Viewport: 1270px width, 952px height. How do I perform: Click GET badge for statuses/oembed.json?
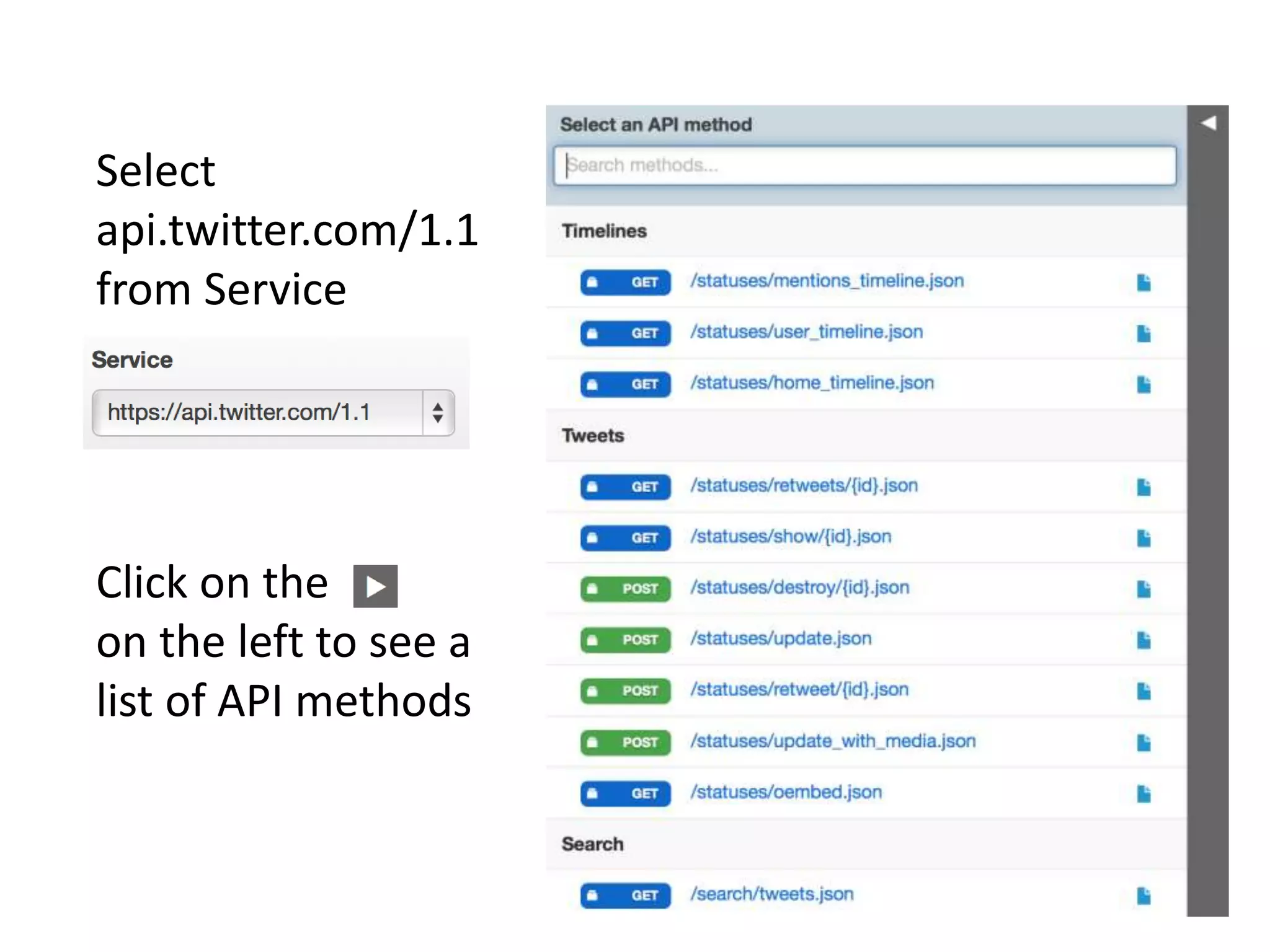pyautogui.click(x=625, y=793)
